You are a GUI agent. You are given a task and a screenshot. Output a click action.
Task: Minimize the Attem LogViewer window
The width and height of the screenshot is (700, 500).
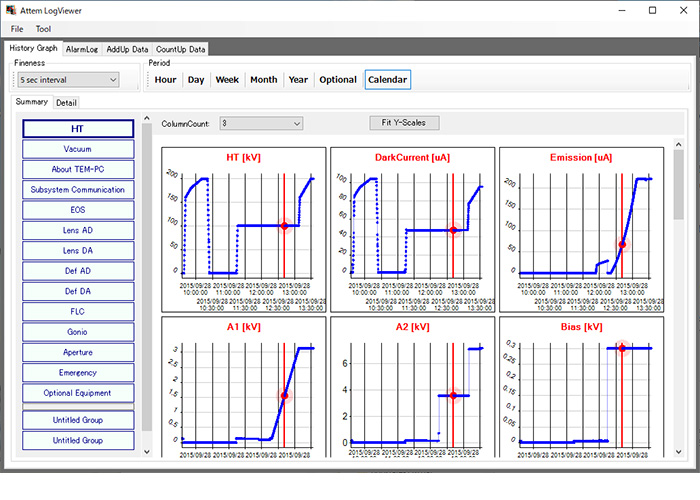622,10
